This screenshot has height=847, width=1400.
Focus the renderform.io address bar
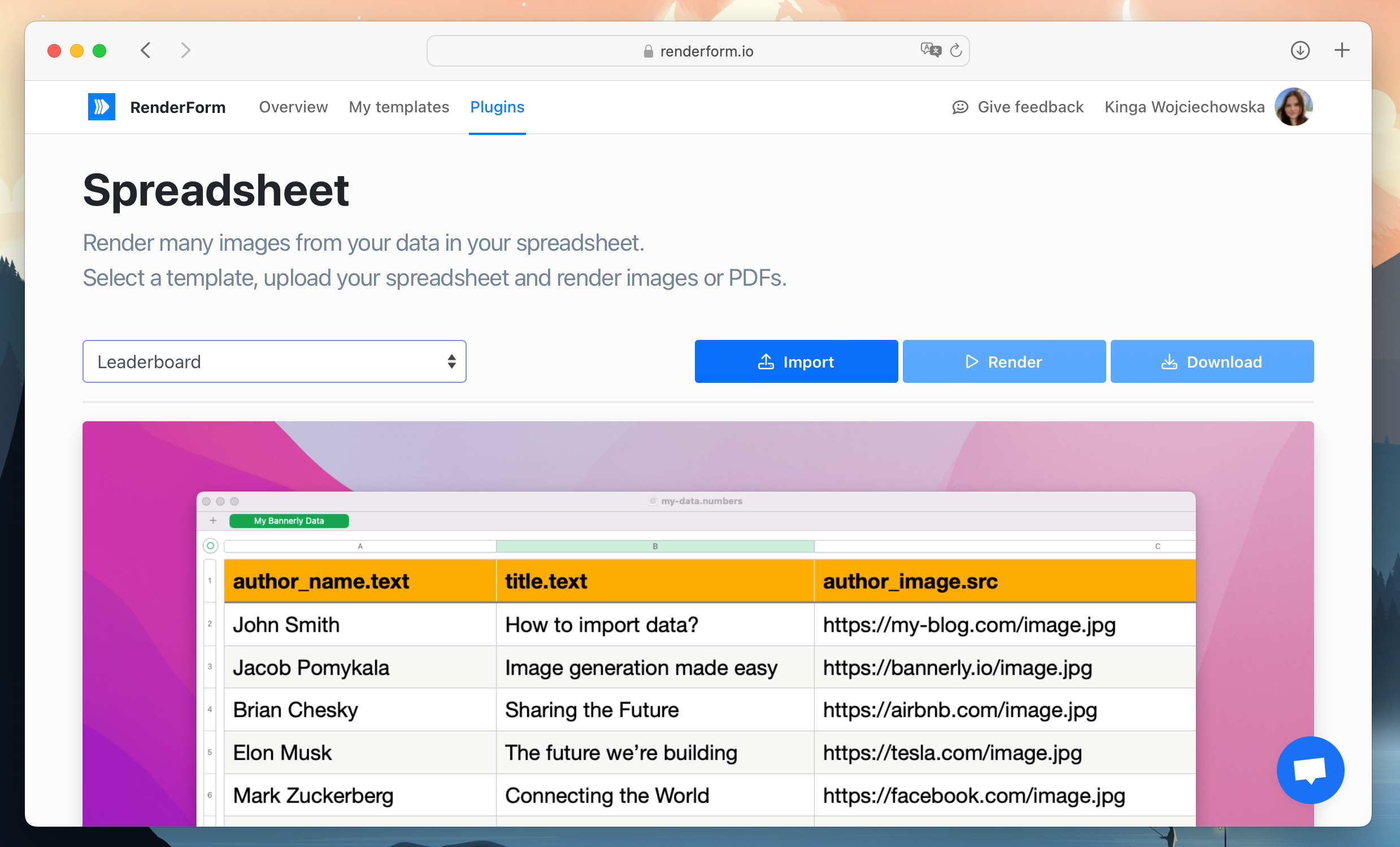[698, 51]
